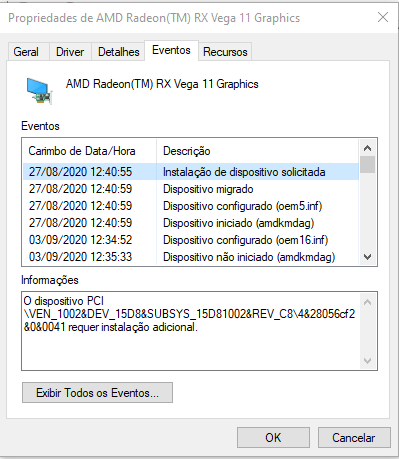Select 'Dispositivo configurado (oem16.inf)' event
The image size is (399, 459).
[x=191, y=240]
